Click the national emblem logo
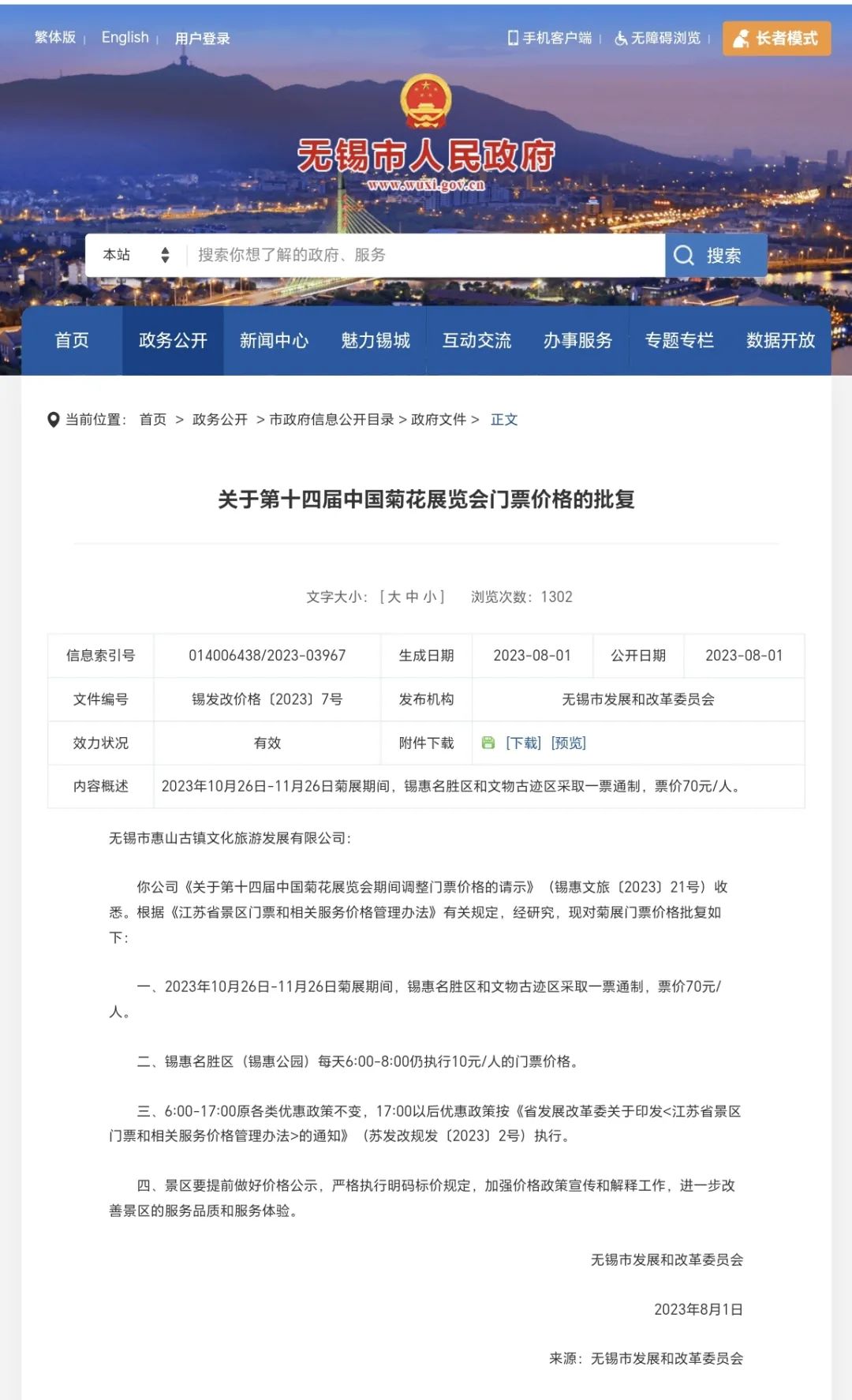Image resolution: width=852 pixels, height=1400 pixels. (426, 101)
